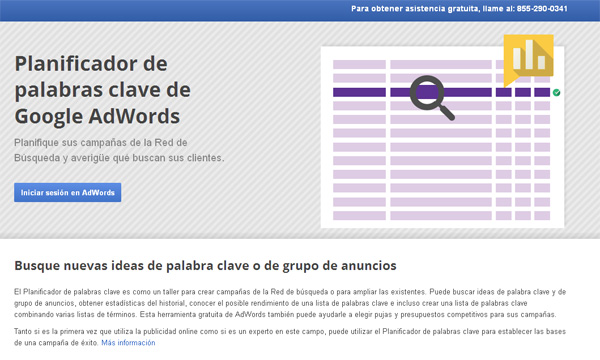This screenshot has height=360, width=600.
Task: Click the magnifying glass icon in illustration
Action: point(432,98)
